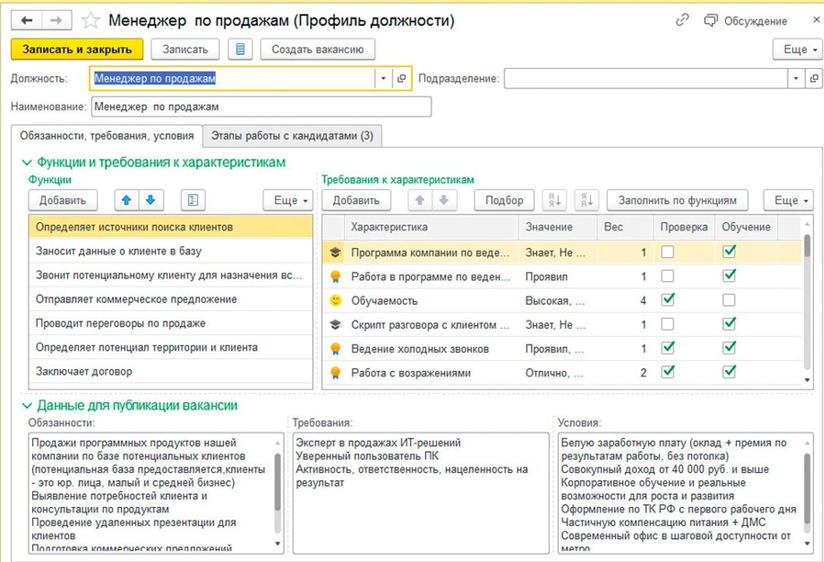Click graduation cap icon for Программа компании row
824x562 pixels.
tap(335, 252)
